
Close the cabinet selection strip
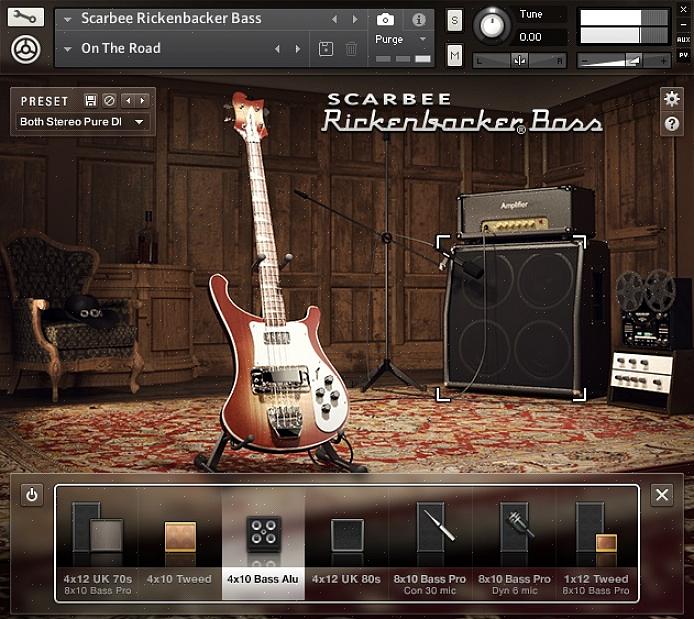pyautogui.click(x=662, y=495)
